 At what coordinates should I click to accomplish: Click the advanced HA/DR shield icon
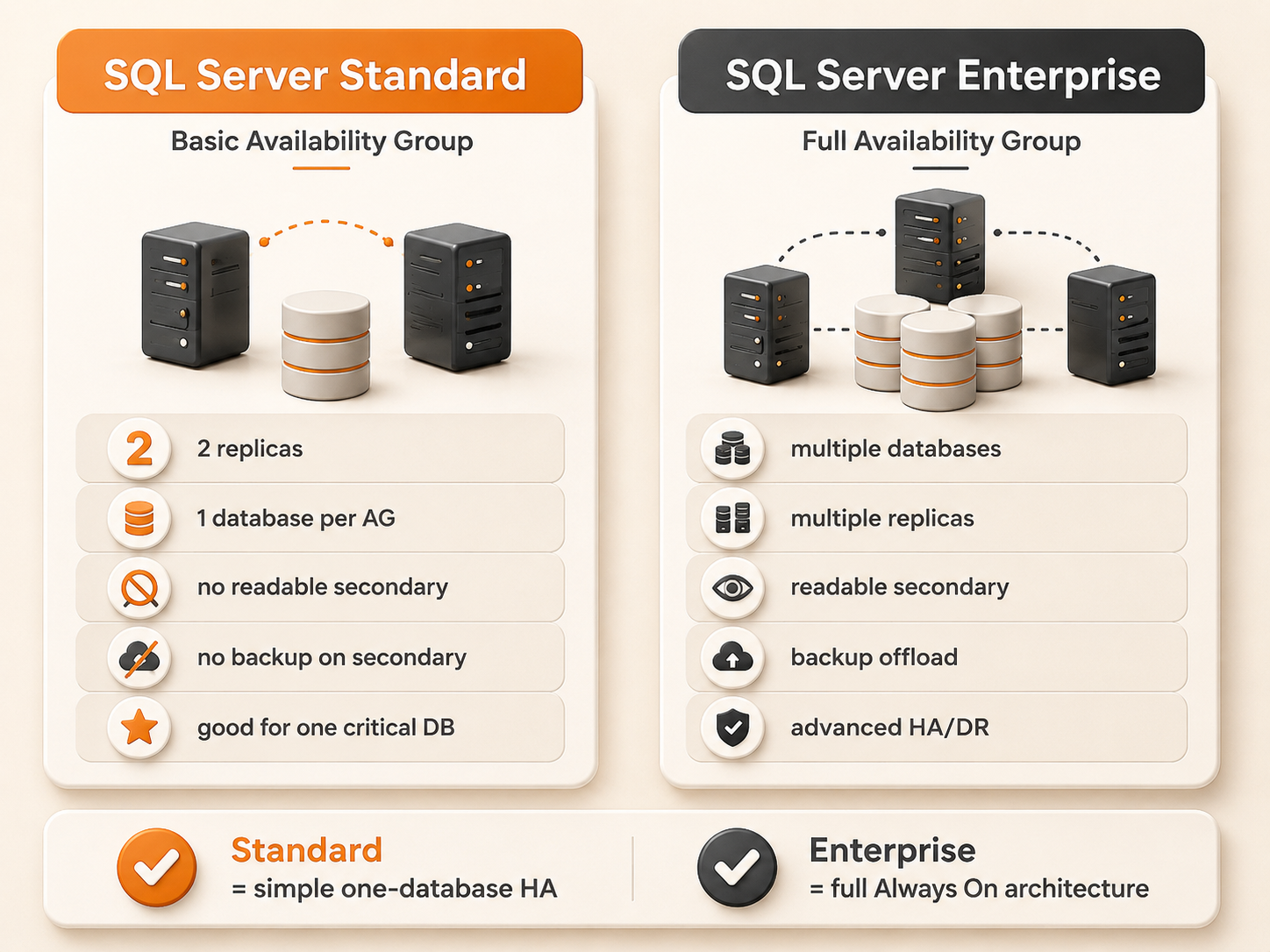732,728
